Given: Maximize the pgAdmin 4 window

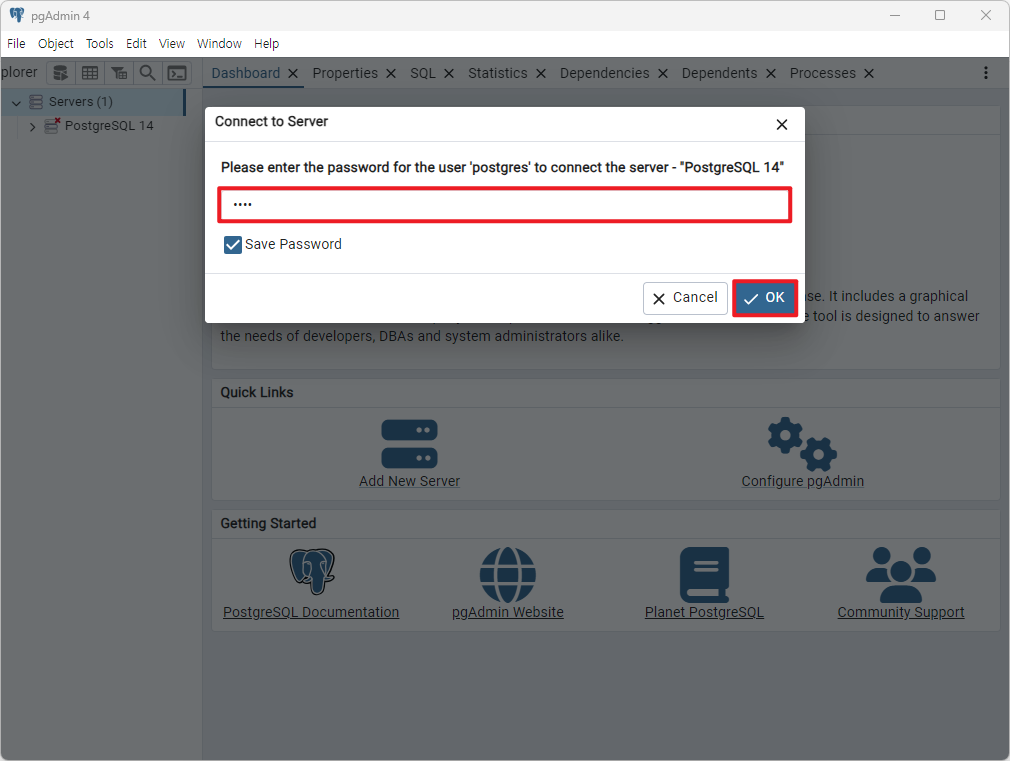Looking at the screenshot, I should pyautogui.click(x=940, y=15).
